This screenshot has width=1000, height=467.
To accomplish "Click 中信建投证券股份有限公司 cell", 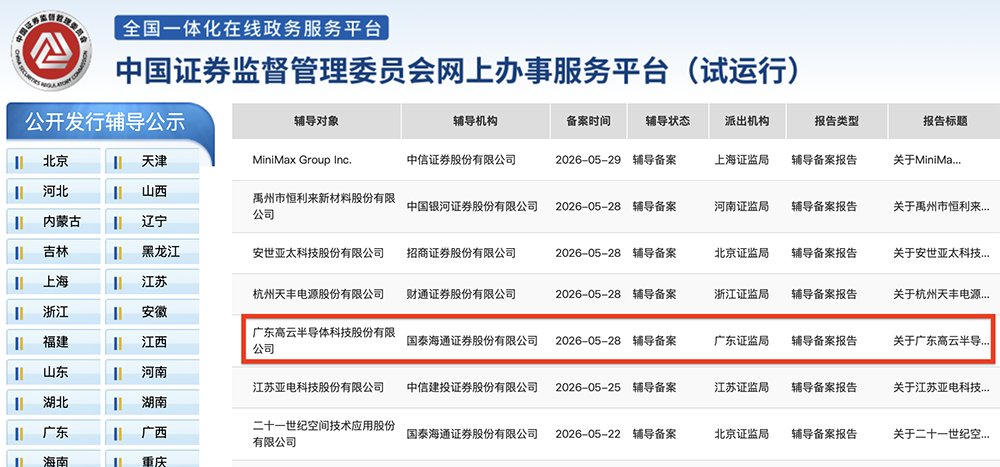I will click(x=472, y=387).
